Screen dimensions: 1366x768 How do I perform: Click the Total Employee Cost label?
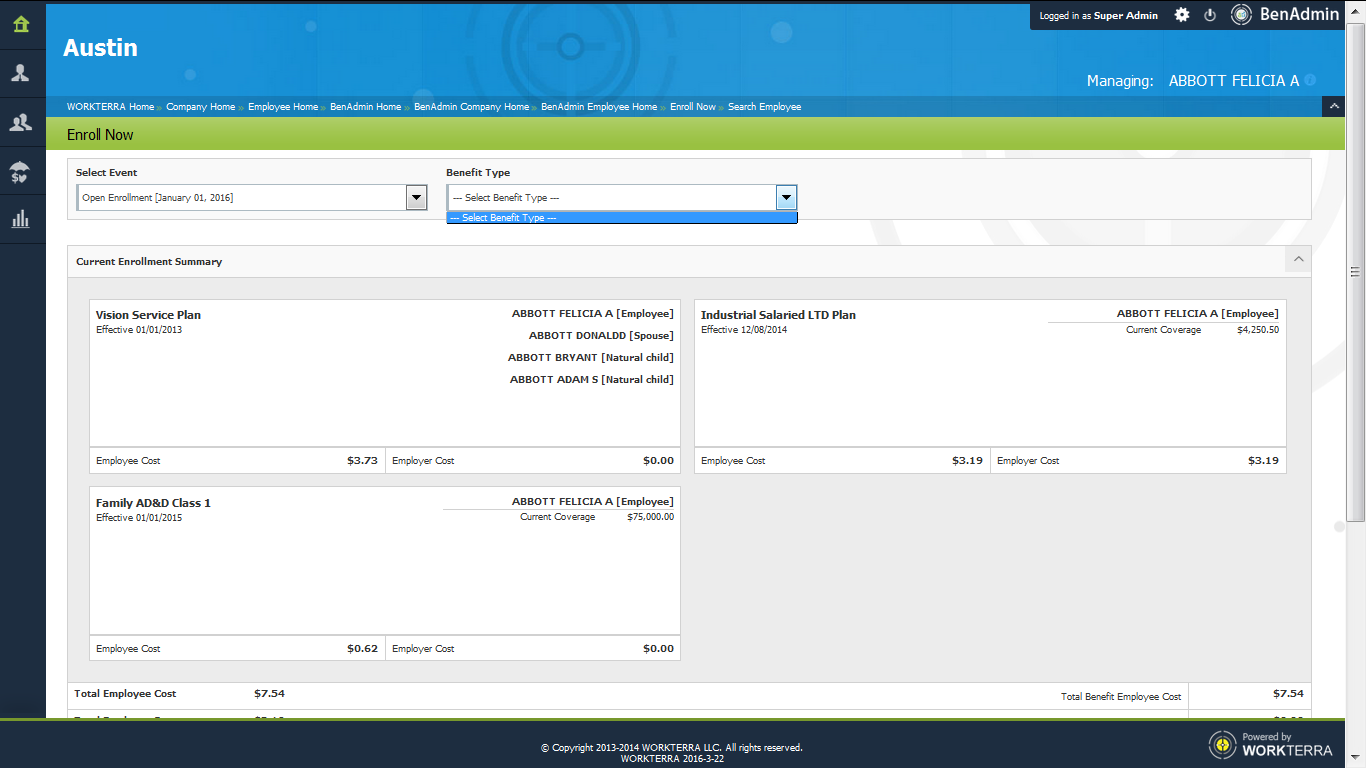[125, 694]
